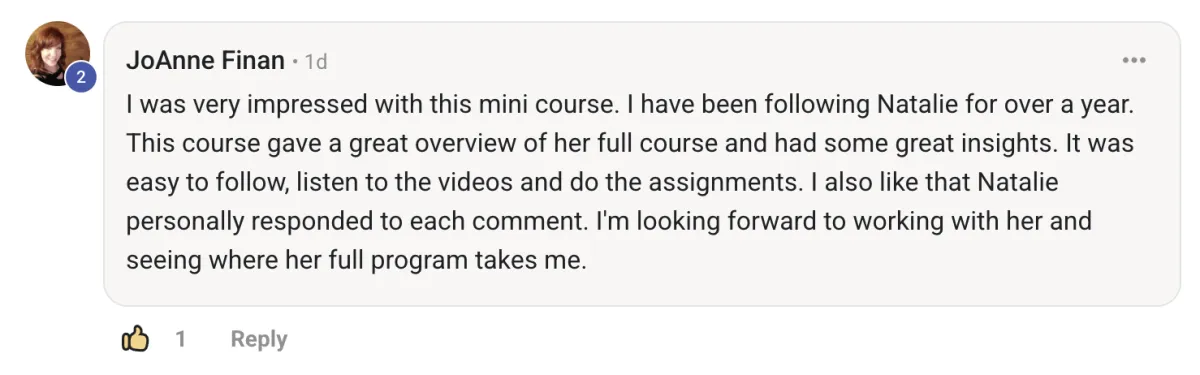Reply to JoAnne Finan's comment
The image size is (1200, 375).
[x=259, y=340]
